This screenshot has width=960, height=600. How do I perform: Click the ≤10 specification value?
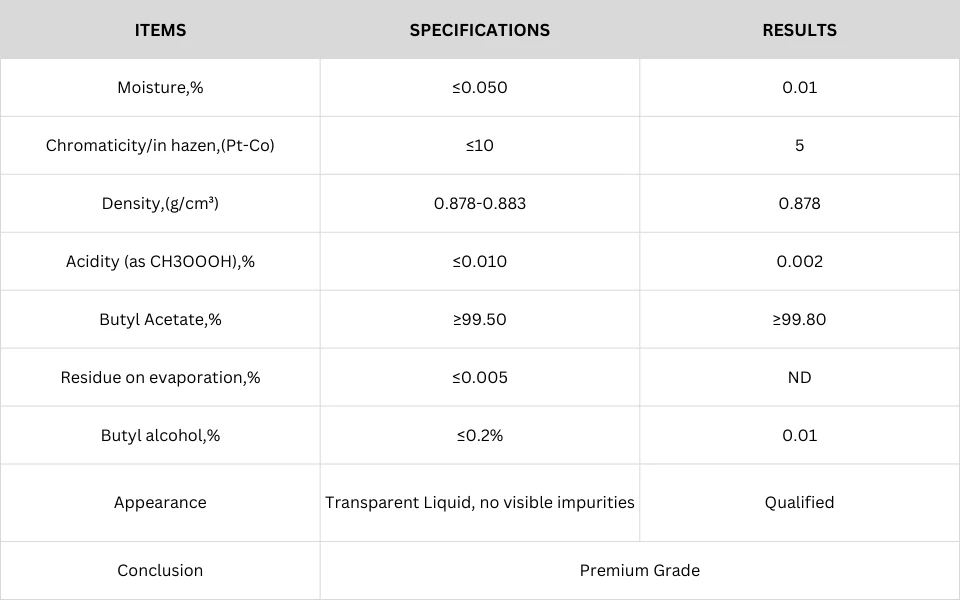point(479,146)
